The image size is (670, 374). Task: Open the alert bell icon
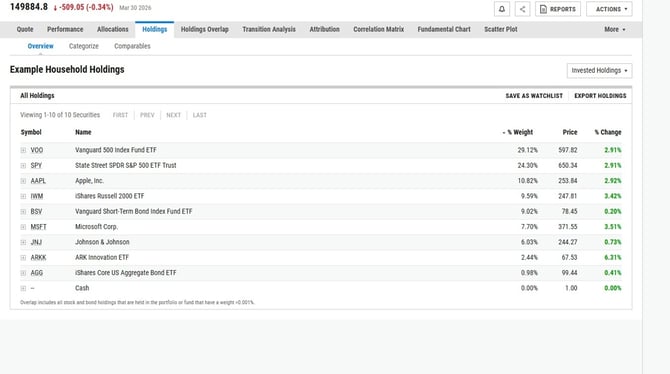(x=502, y=9)
